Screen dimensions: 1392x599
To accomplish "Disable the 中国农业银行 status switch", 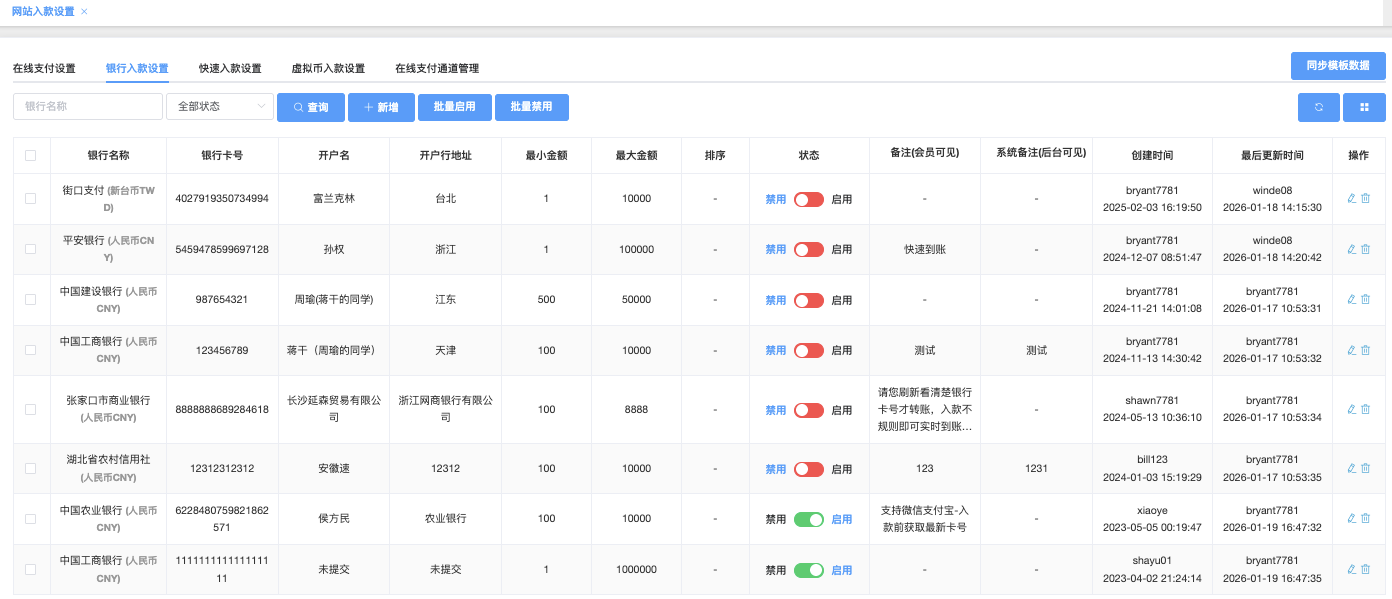I will point(808,519).
